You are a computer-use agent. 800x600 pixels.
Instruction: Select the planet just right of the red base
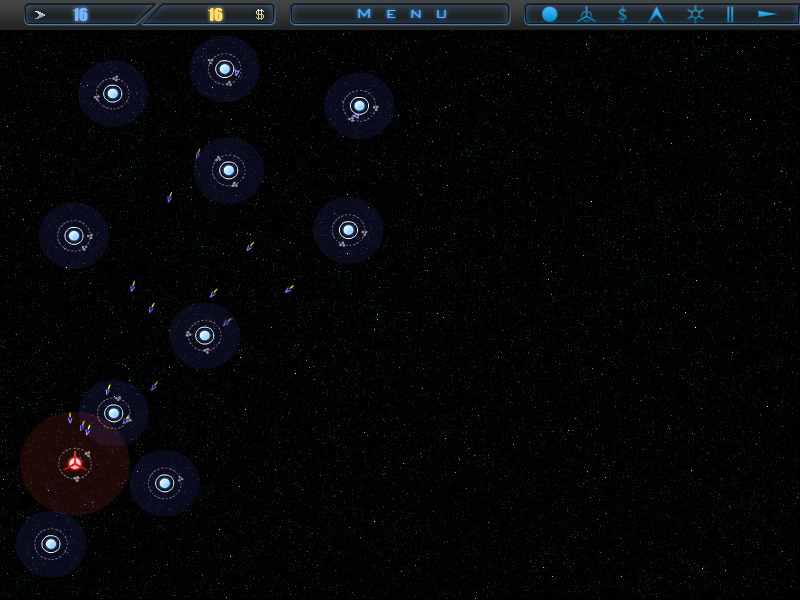point(164,483)
